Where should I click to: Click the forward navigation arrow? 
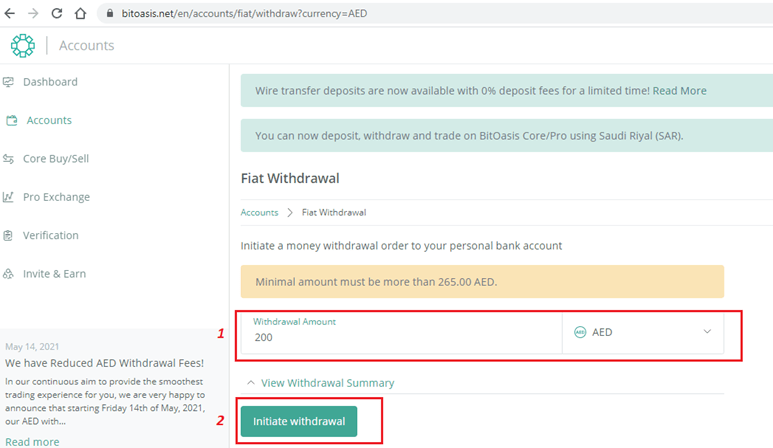(33, 13)
